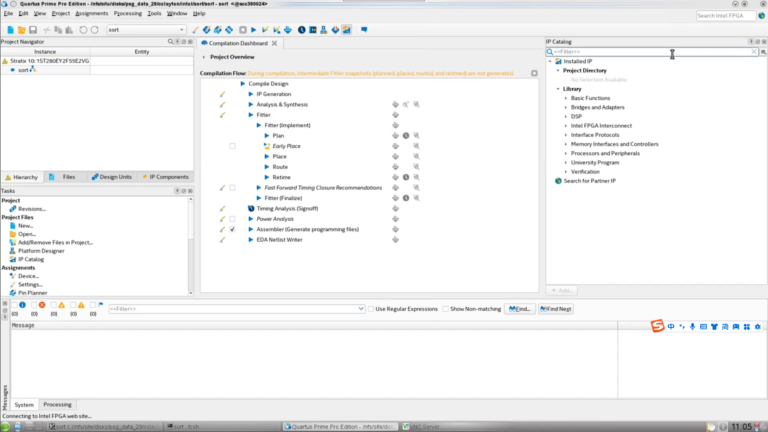Expand Memory Interfaces and Controllers node

(x=566, y=144)
